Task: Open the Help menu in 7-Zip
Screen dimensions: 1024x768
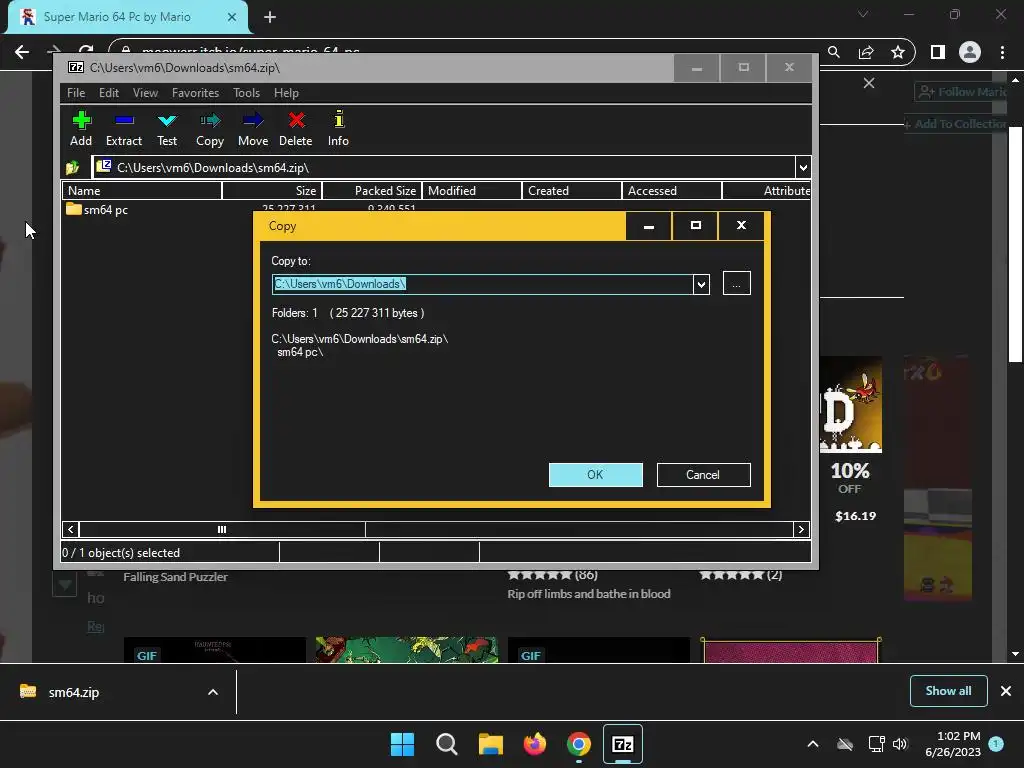Action: pyautogui.click(x=286, y=93)
